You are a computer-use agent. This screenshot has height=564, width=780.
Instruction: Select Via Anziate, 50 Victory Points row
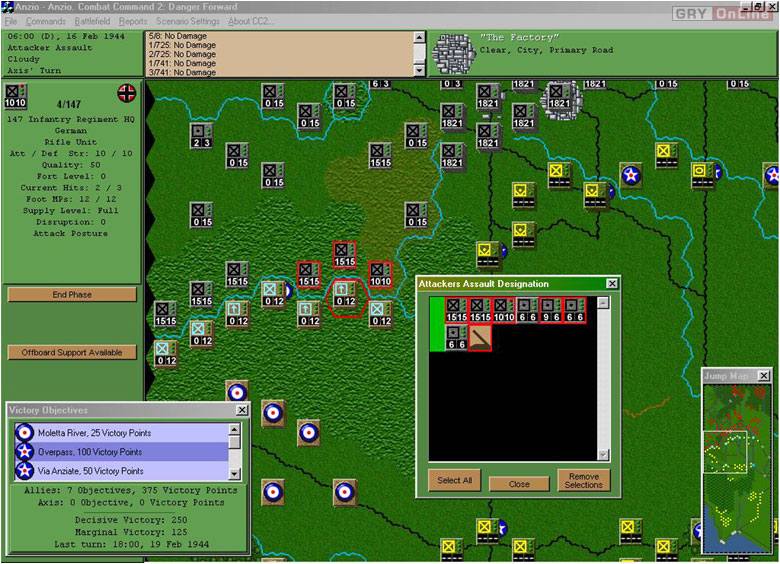pos(121,470)
